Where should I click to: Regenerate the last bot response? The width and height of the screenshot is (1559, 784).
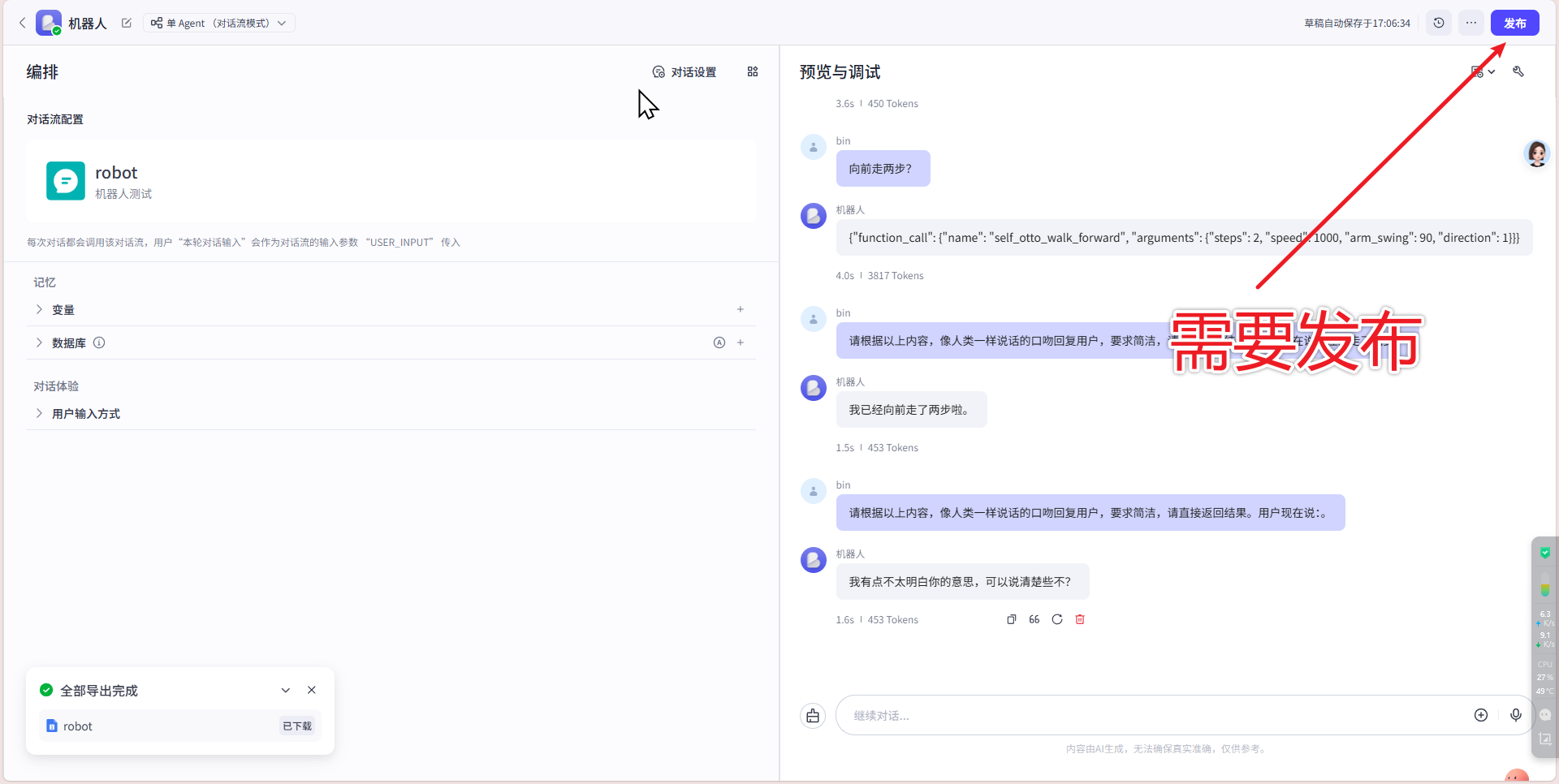(x=1057, y=619)
